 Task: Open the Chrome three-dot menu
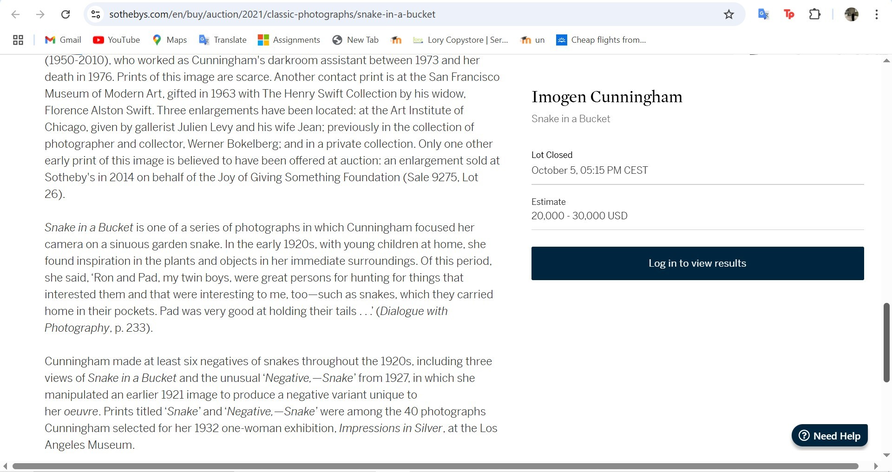[x=877, y=15]
